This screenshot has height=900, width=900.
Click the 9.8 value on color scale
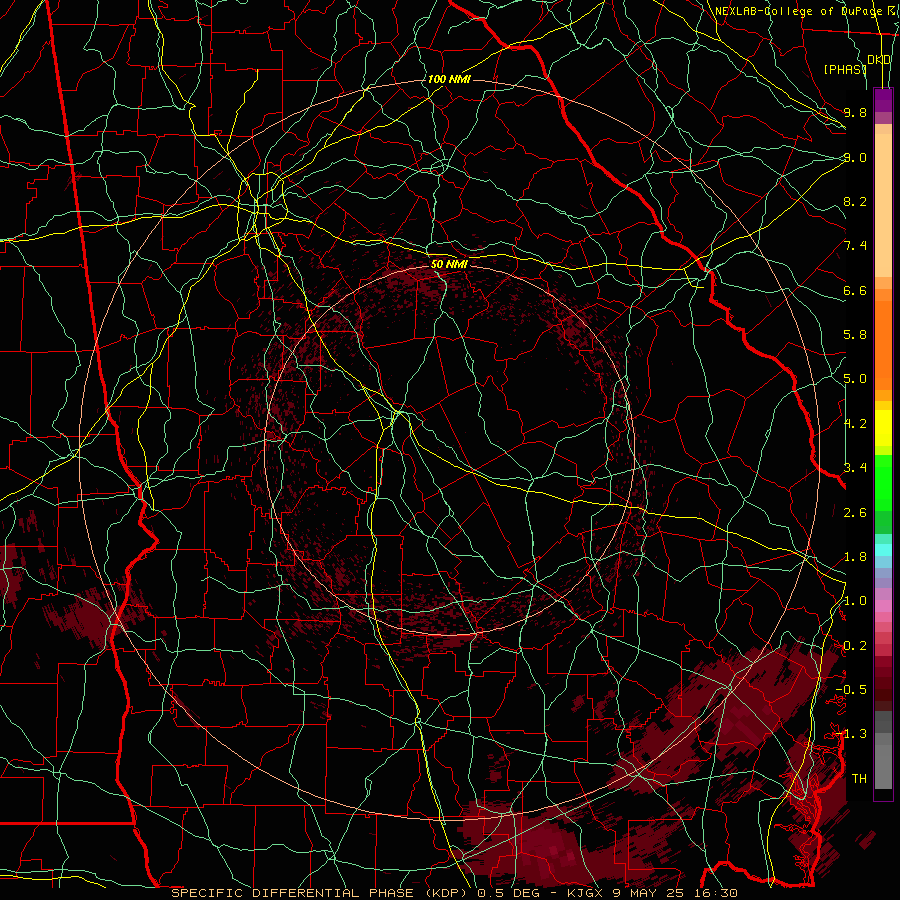(855, 112)
